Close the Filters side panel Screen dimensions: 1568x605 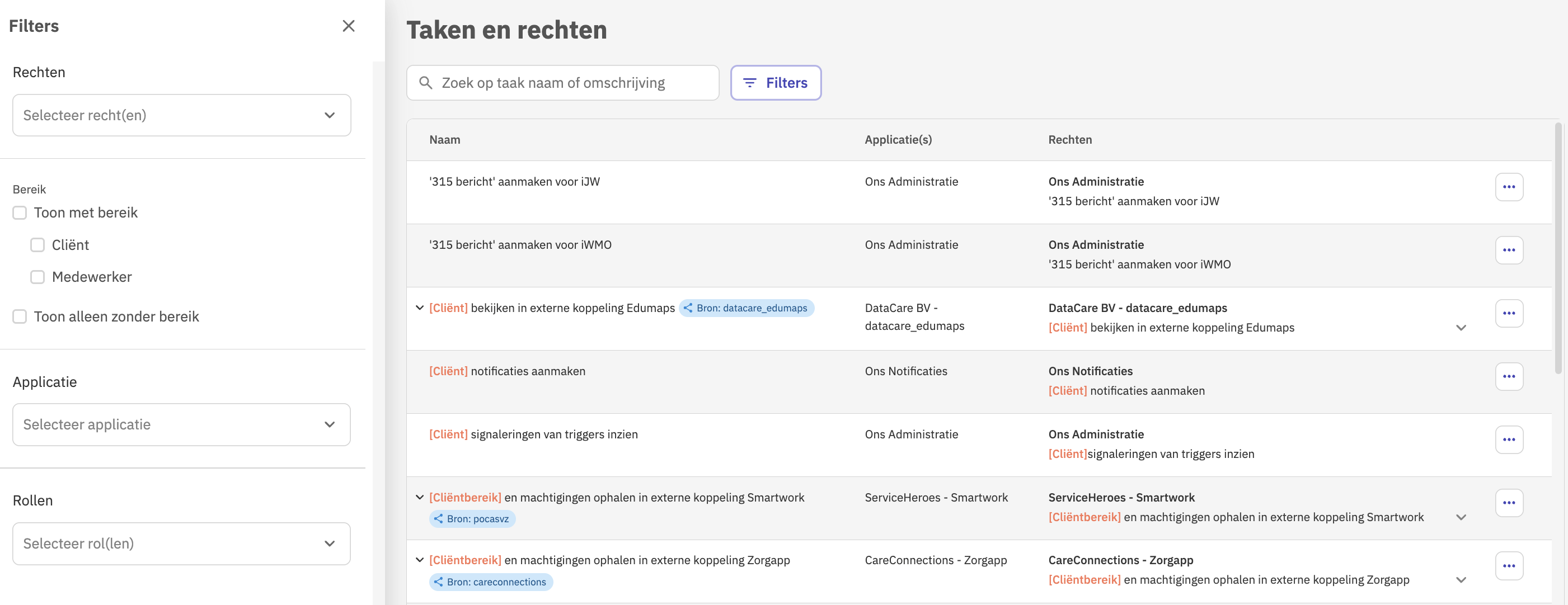click(x=348, y=26)
